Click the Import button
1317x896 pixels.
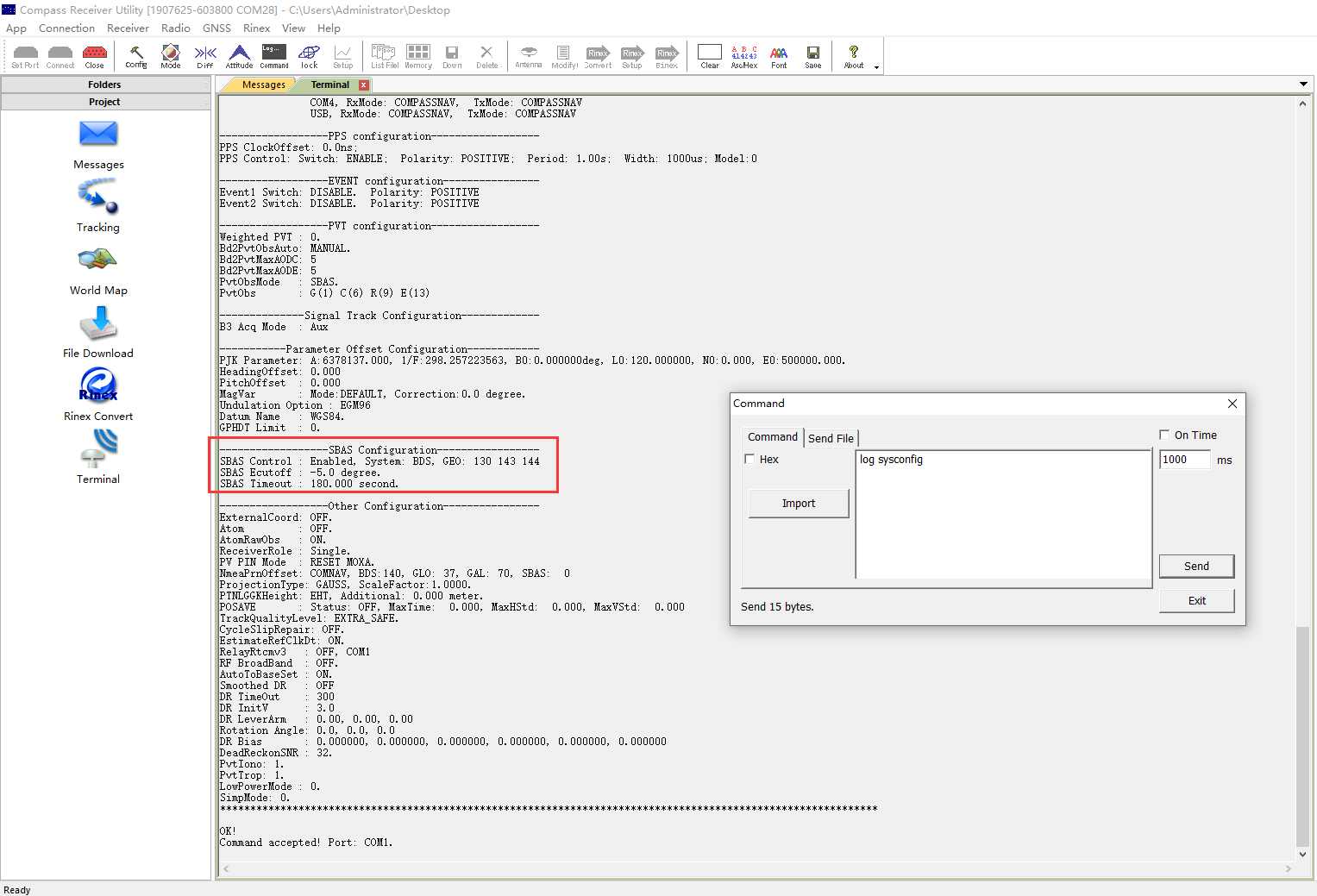[799, 504]
